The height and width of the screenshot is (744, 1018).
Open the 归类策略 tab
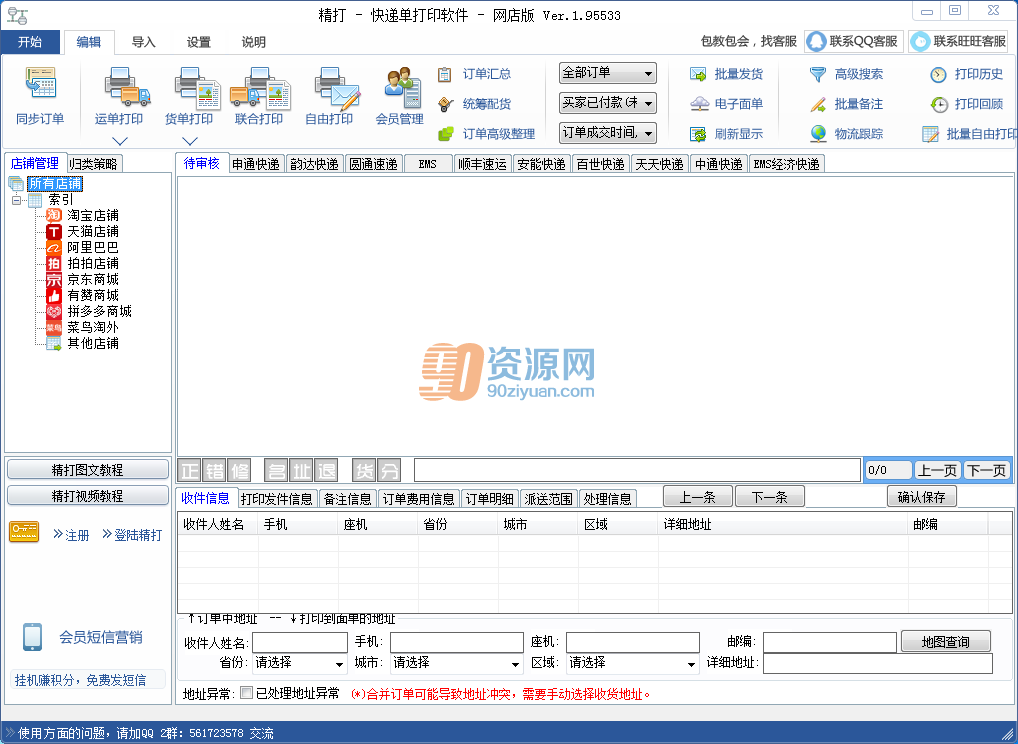[x=93, y=164]
